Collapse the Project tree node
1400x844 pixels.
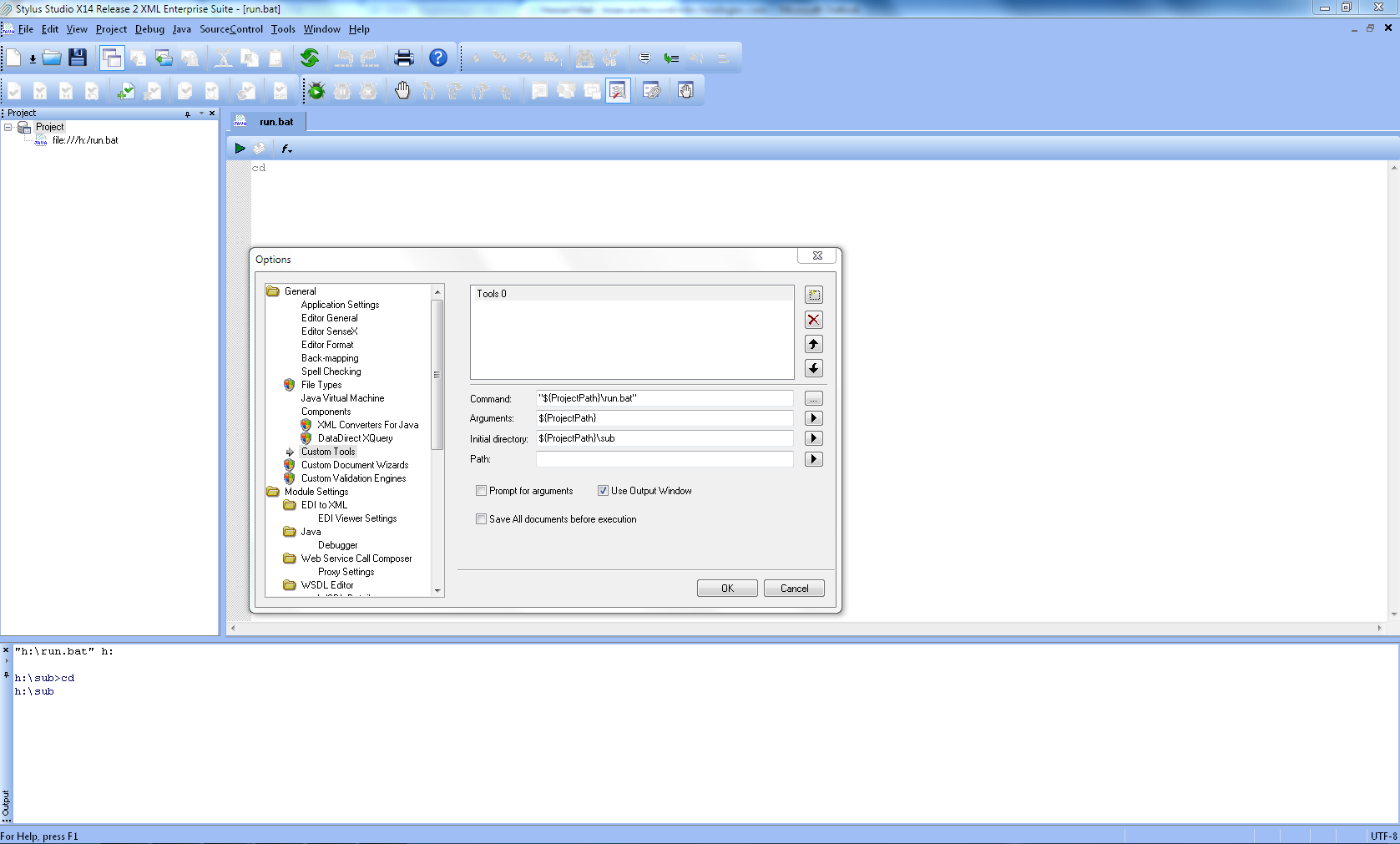click(8, 127)
